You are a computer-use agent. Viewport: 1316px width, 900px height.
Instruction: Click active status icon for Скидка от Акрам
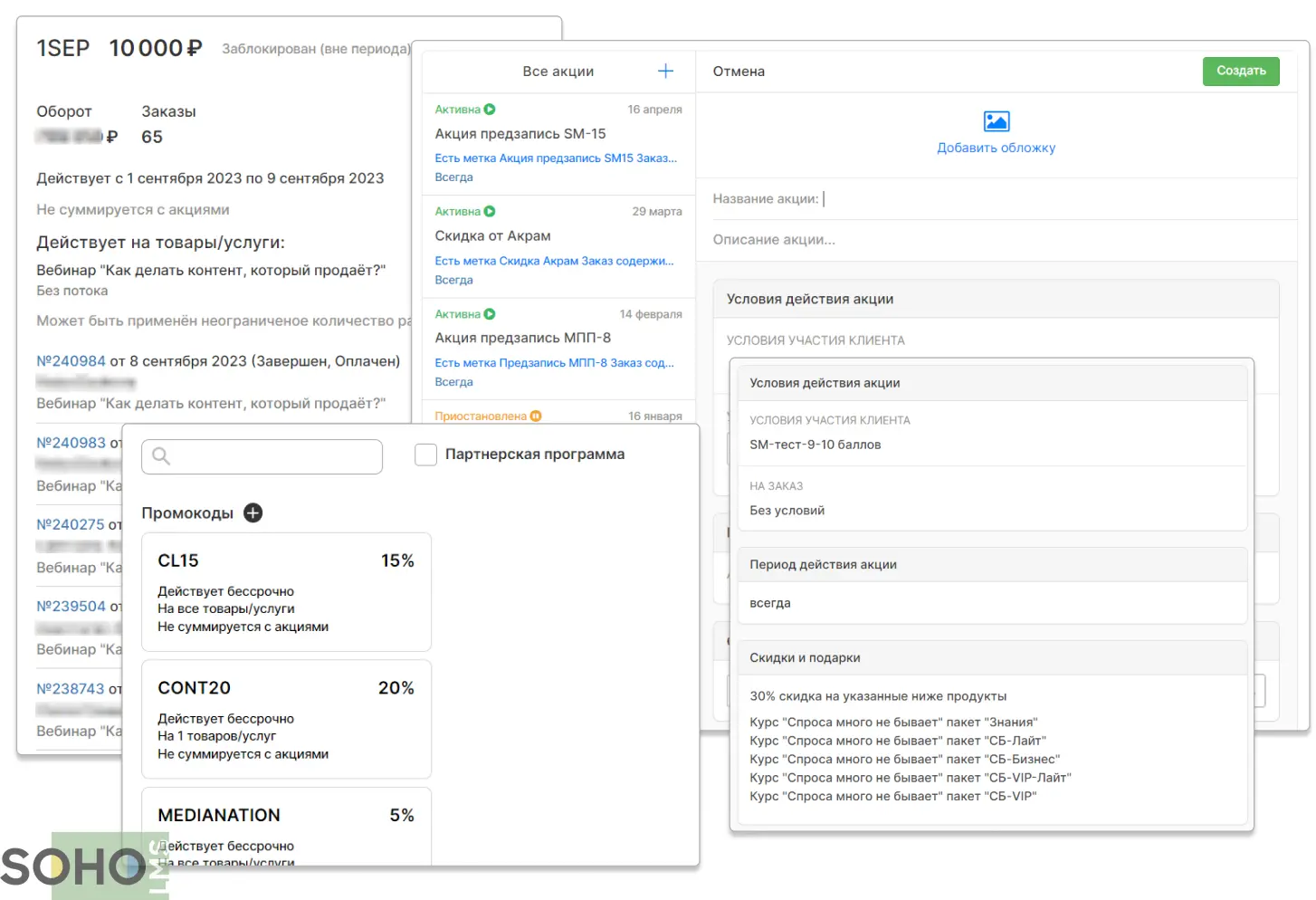(490, 212)
